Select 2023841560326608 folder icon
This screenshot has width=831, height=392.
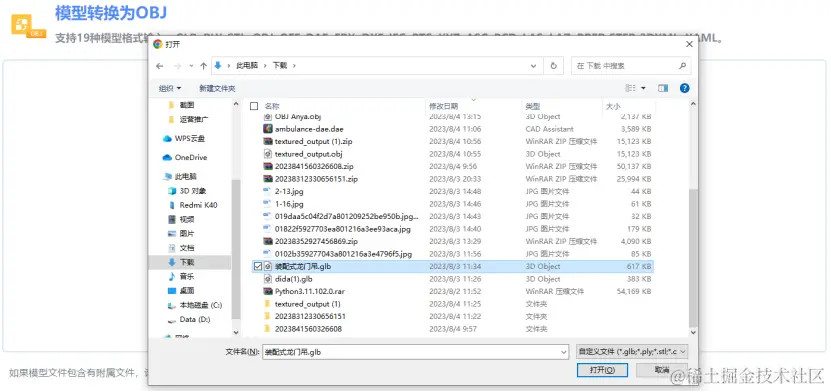point(268,329)
